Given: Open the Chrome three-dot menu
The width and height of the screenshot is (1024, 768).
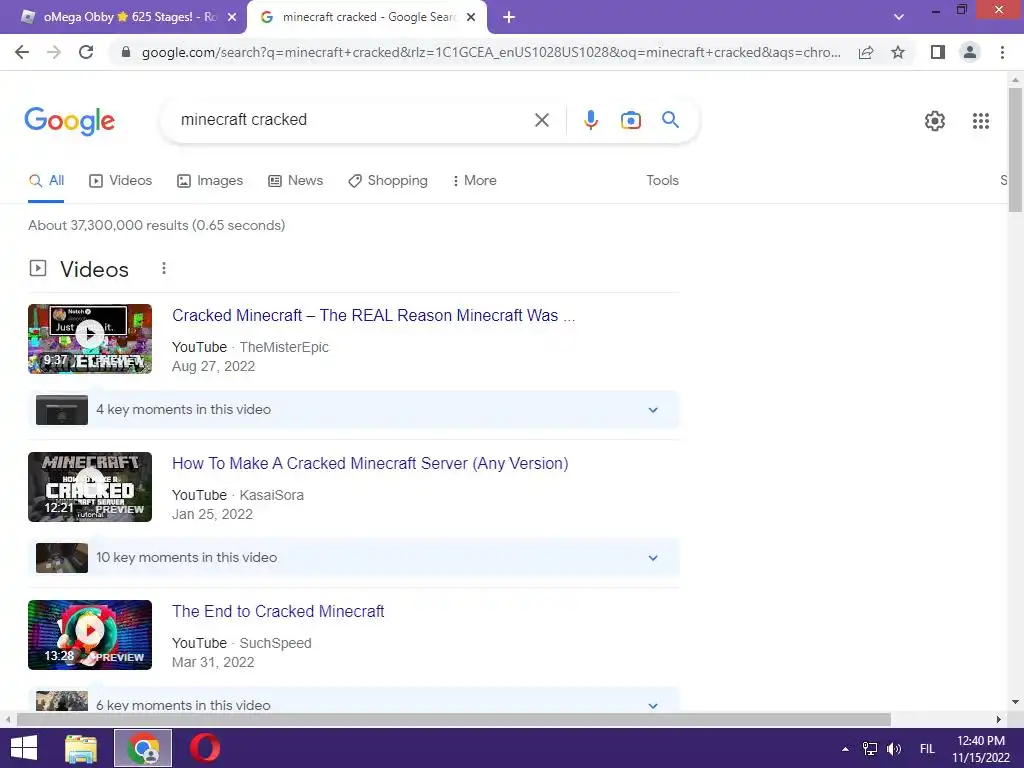Looking at the screenshot, I should click(x=1002, y=52).
